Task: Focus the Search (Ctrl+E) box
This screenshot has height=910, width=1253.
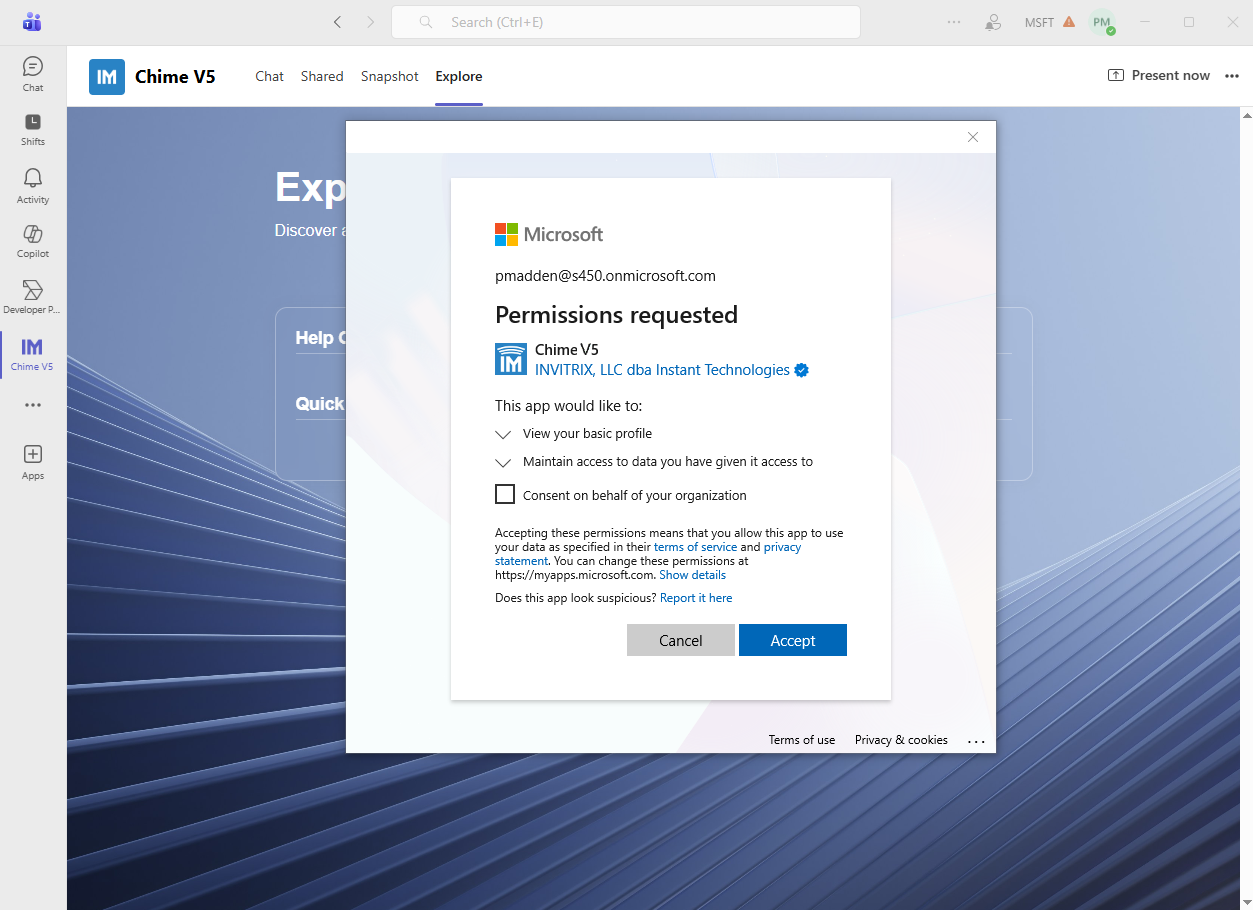Action: pos(626,22)
